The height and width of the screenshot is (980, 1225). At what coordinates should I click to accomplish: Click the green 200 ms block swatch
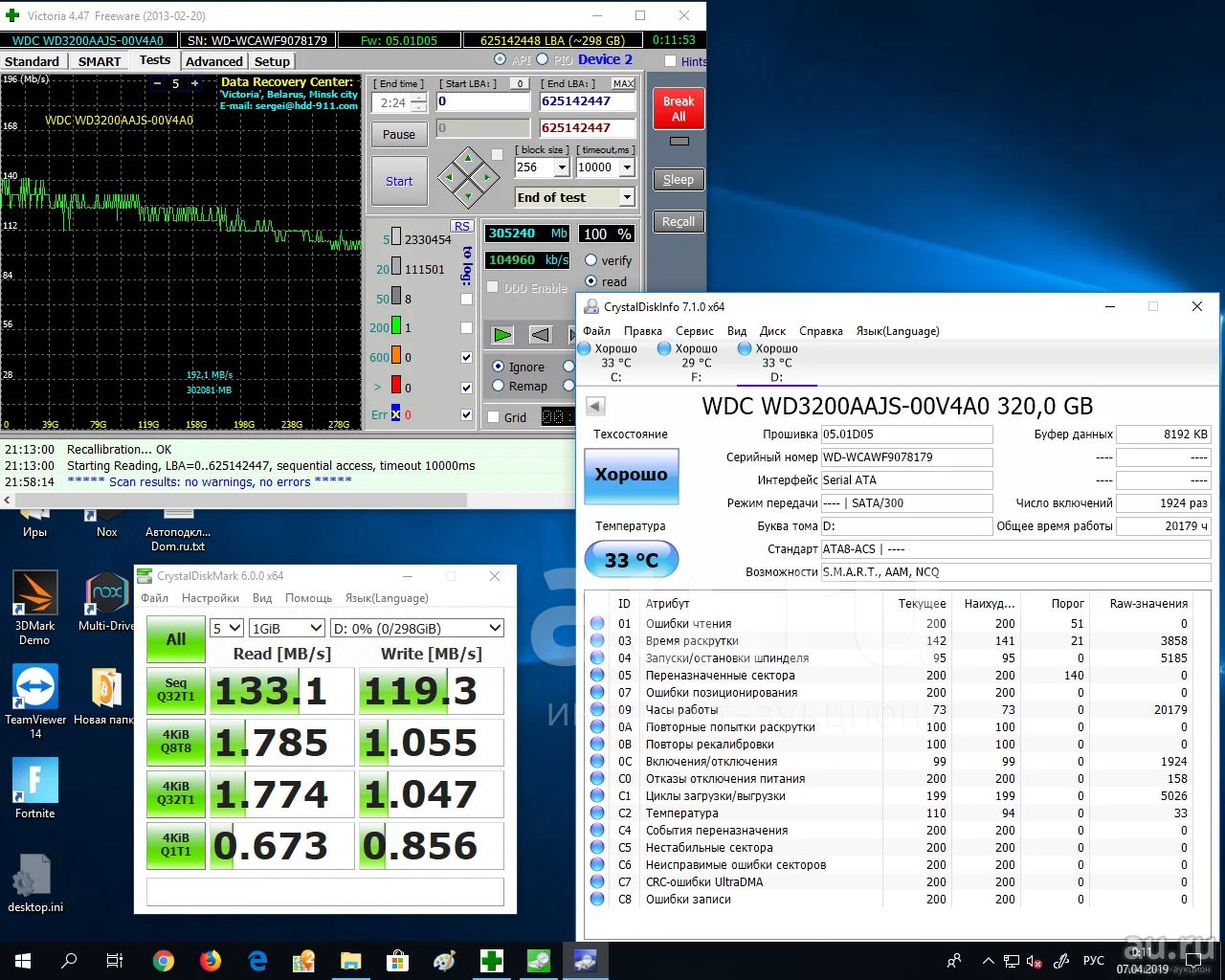coord(395,327)
